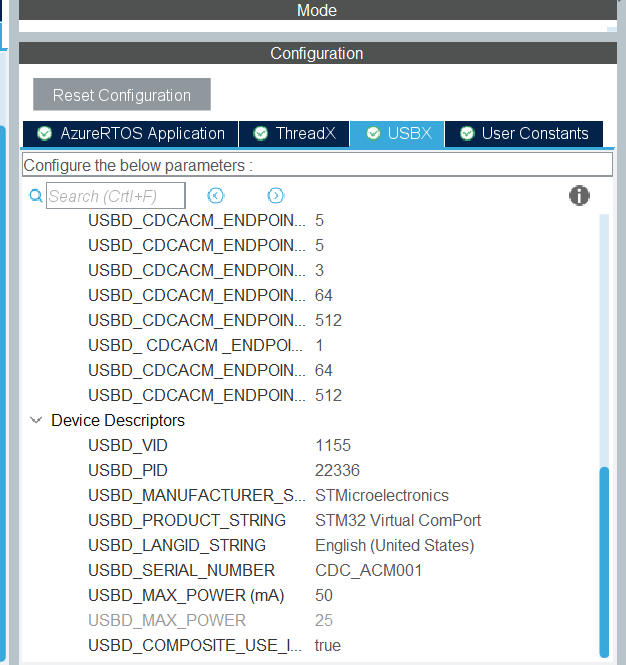Edit the STM32 Virtual ComPort value
Screen dimensions: 626x665
click(398, 520)
